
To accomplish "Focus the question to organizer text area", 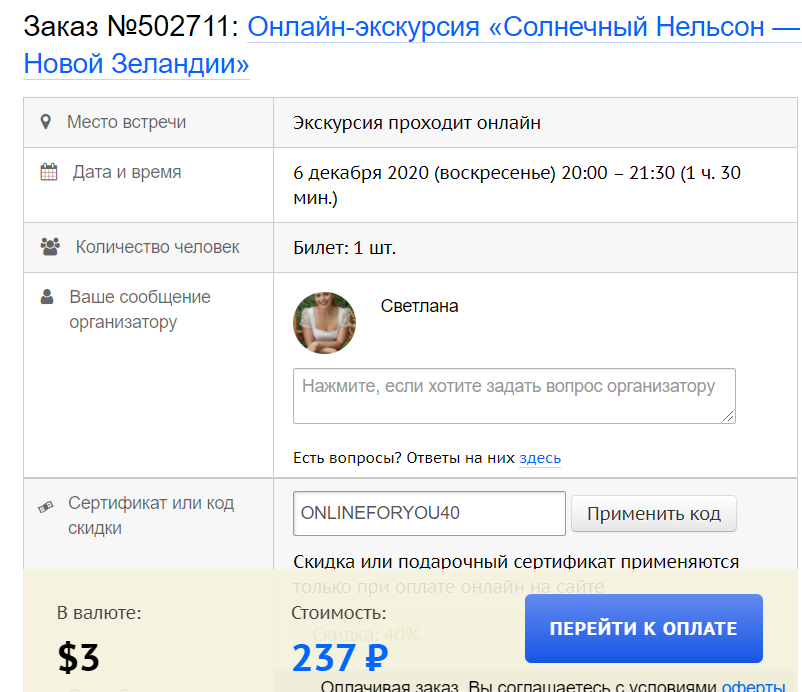I will [514, 396].
